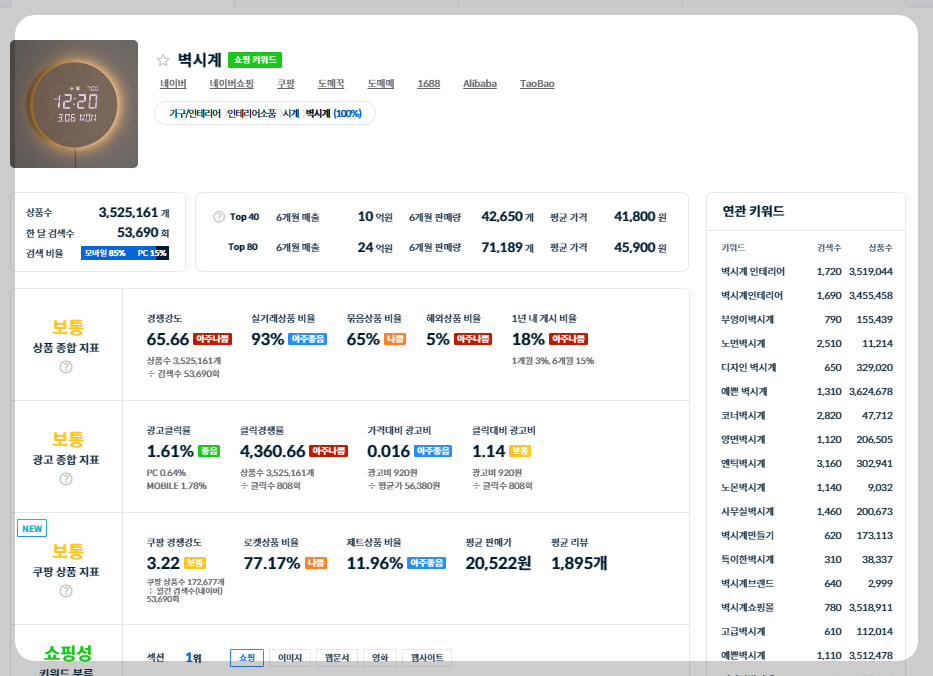Click the 실거래상품 비율 value 93%

[x=267, y=339]
